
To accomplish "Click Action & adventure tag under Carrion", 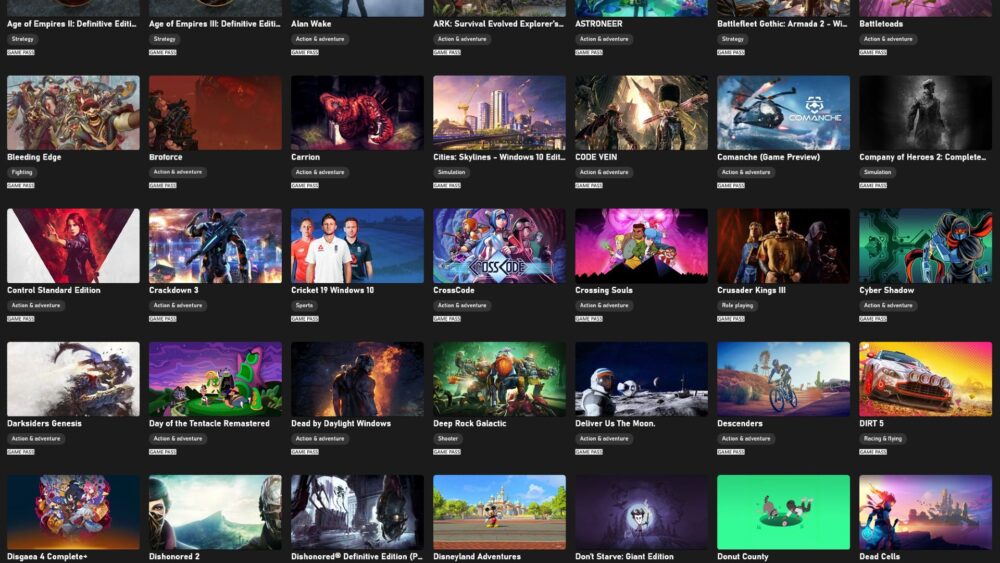I will pyautogui.click(x=320, y=172).
